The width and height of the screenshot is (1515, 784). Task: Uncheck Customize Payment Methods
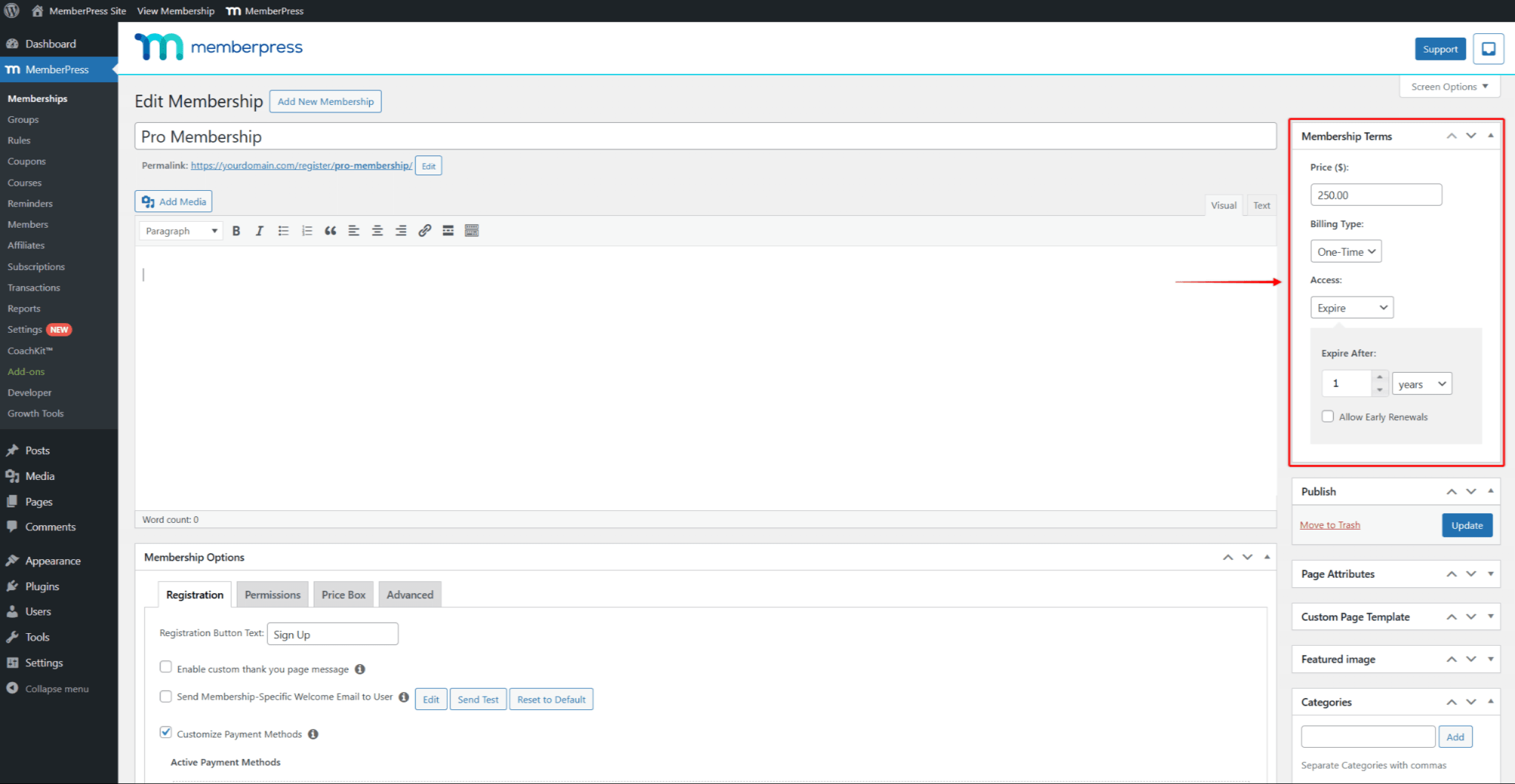166,733
